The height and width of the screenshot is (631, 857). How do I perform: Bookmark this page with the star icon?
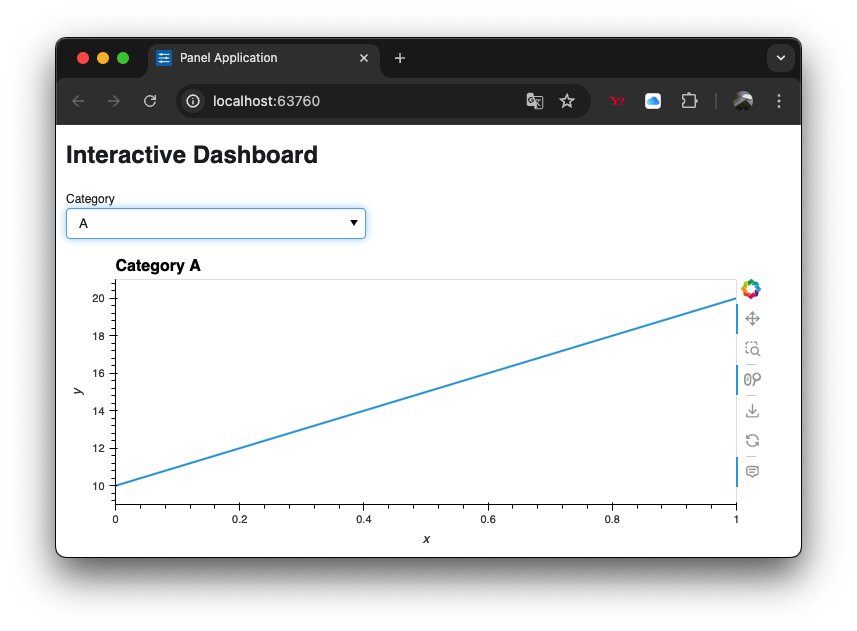567,101
